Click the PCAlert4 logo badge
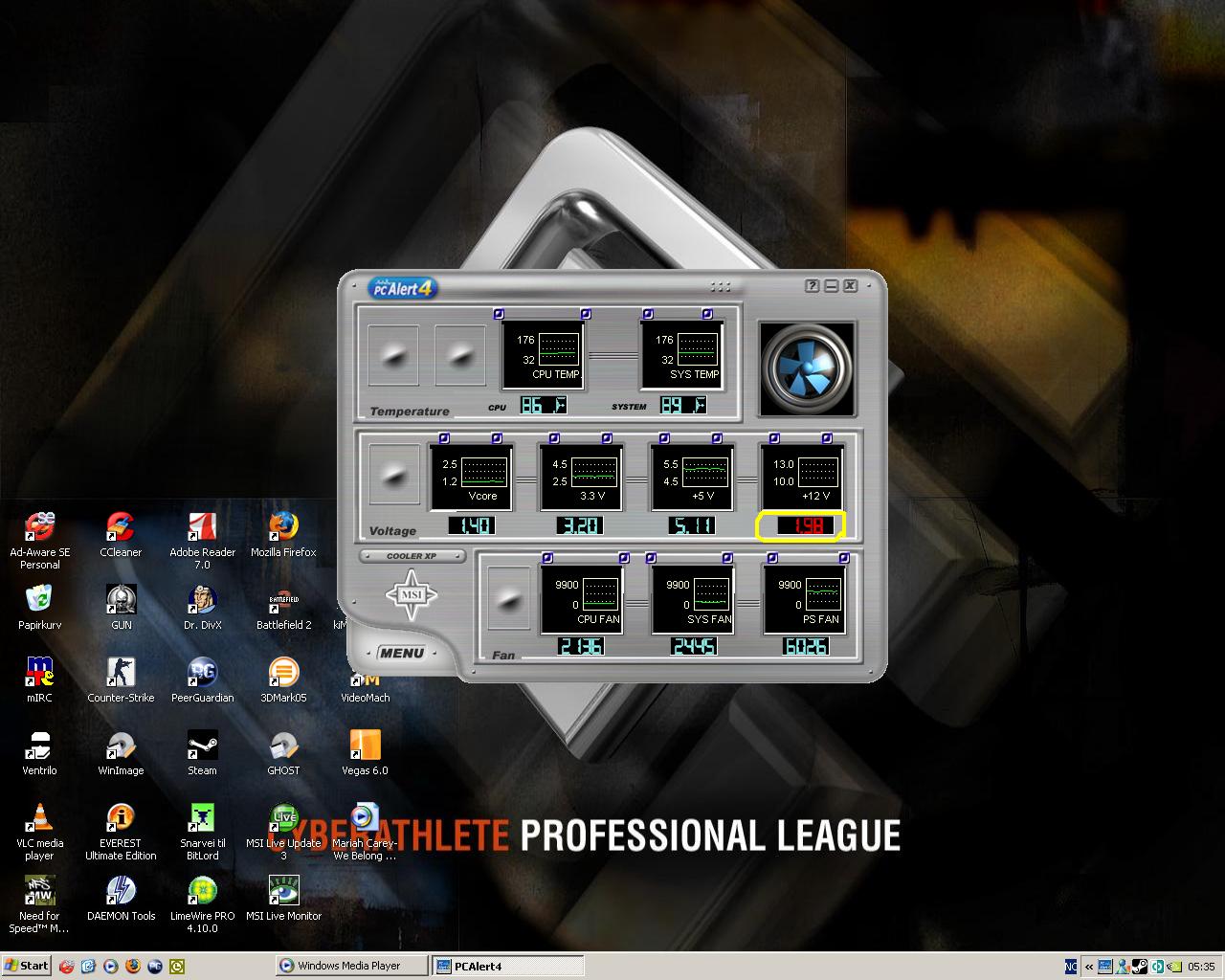 click(403, 287)
